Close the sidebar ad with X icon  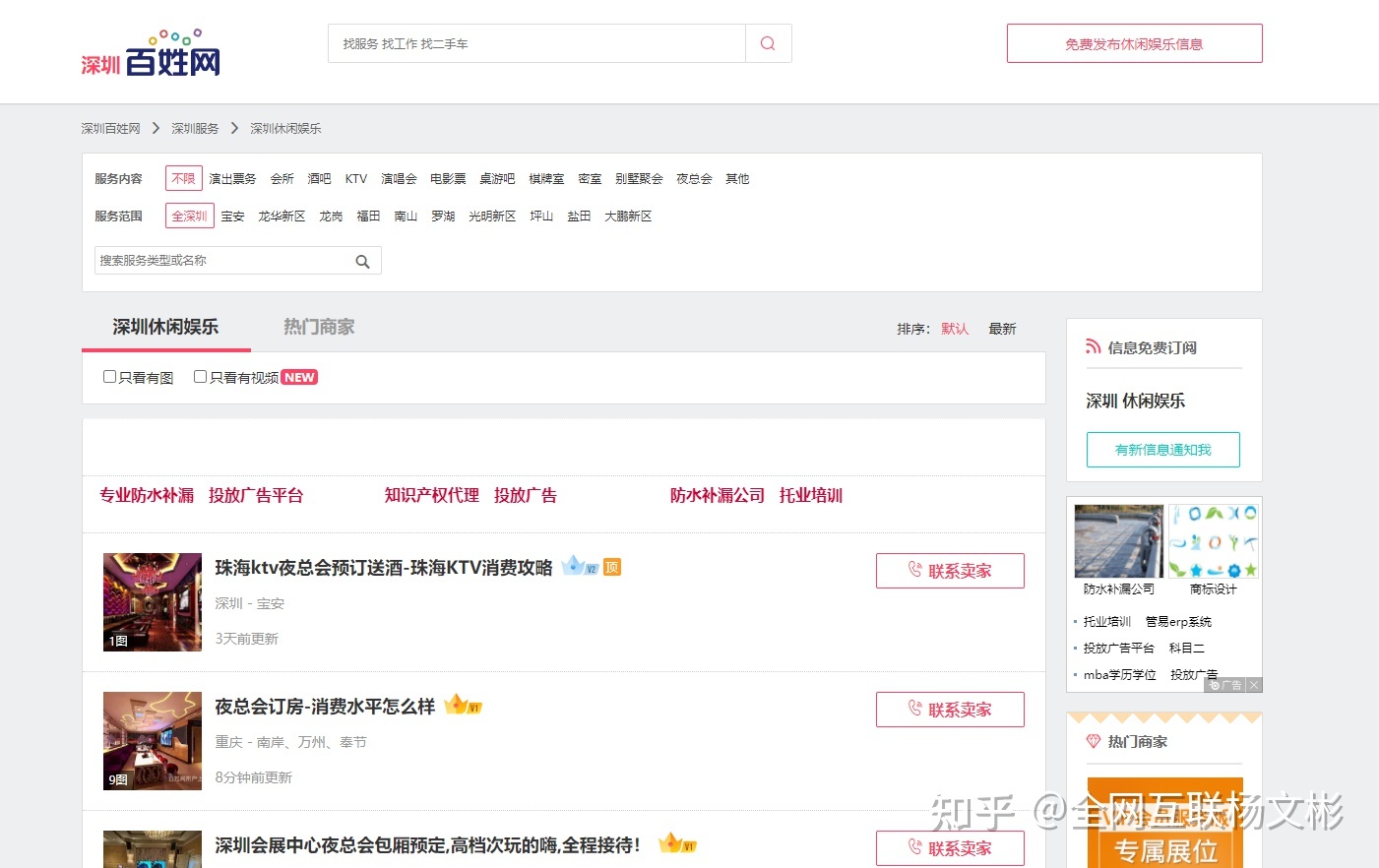pyautogui.click(x=1254, y=685)
